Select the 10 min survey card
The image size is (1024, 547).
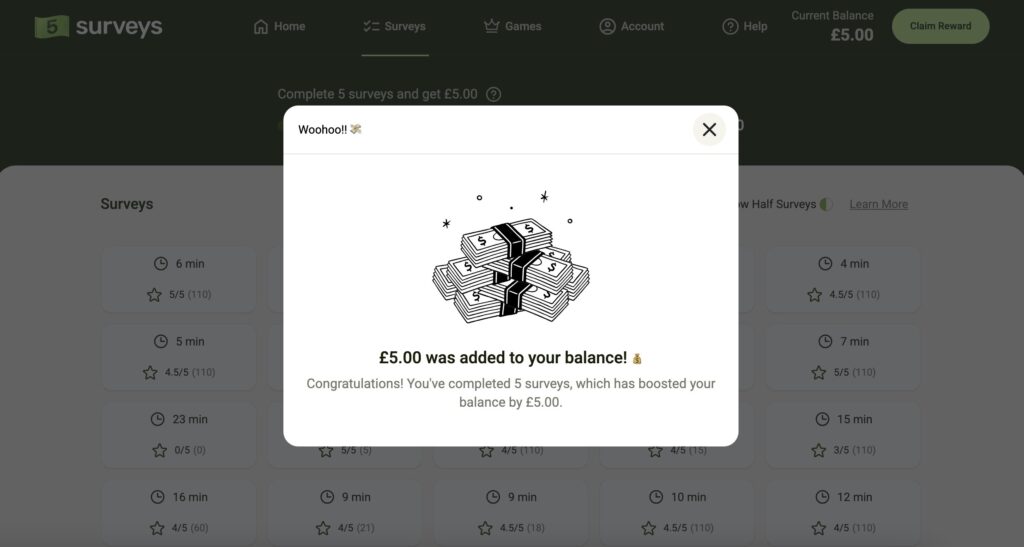point(677,511)
